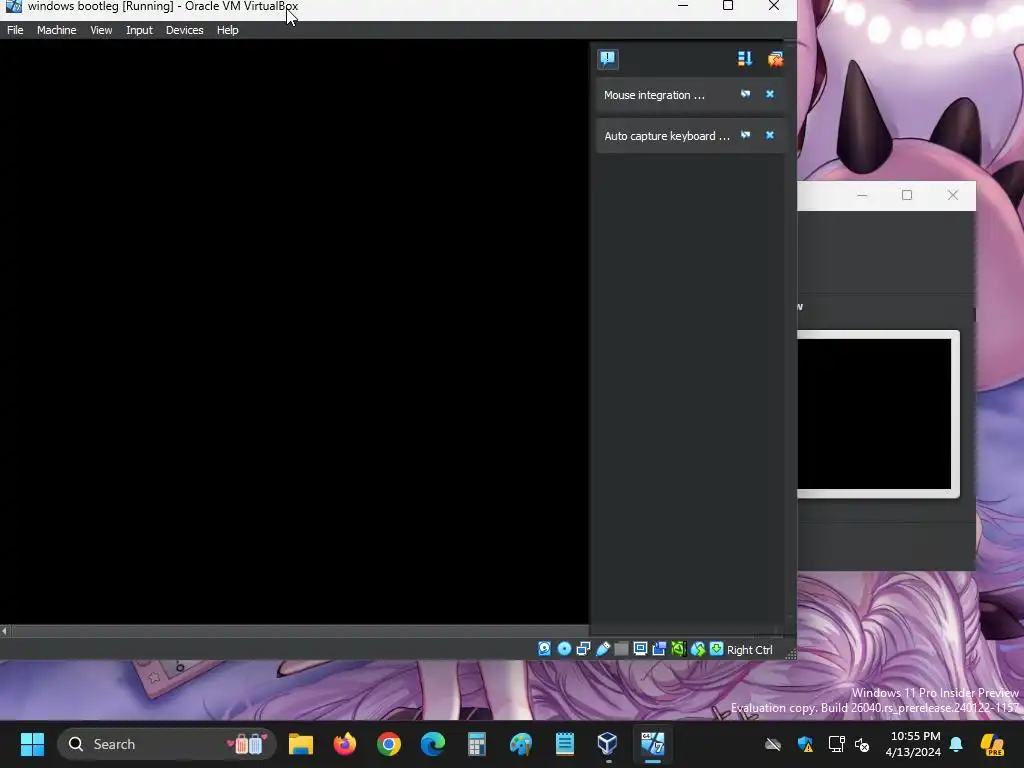The image size is (1024, 768).
Task: Open Notepad from the taskbar
Action: (x=564, y=744)
